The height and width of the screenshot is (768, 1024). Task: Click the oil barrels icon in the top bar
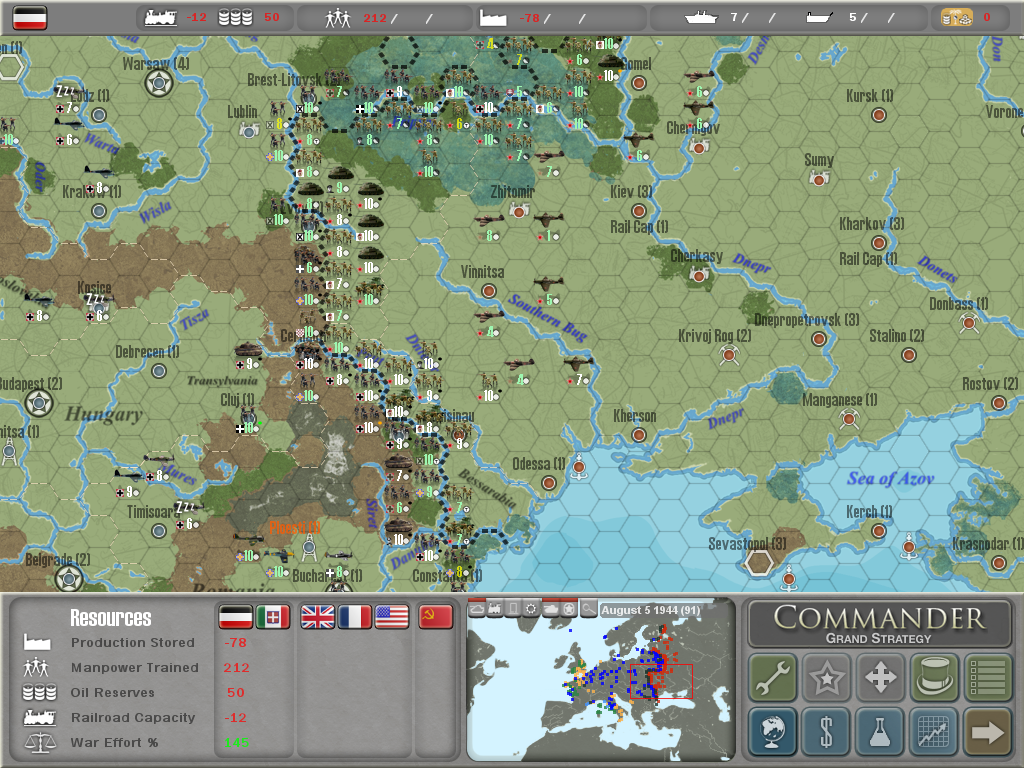(x=235, y=18)
